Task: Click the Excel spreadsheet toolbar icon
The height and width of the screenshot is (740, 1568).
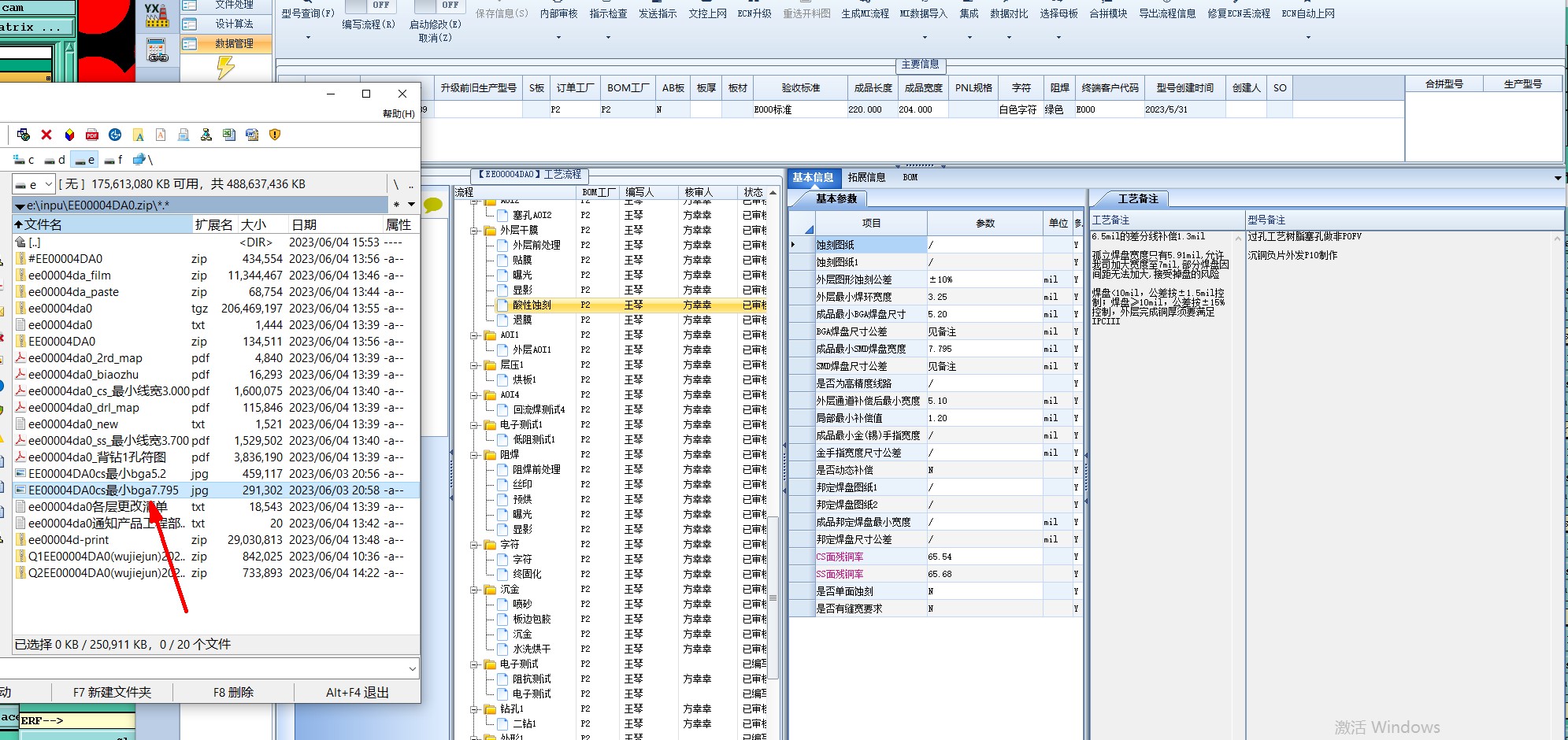Action: tap(229, 135)
